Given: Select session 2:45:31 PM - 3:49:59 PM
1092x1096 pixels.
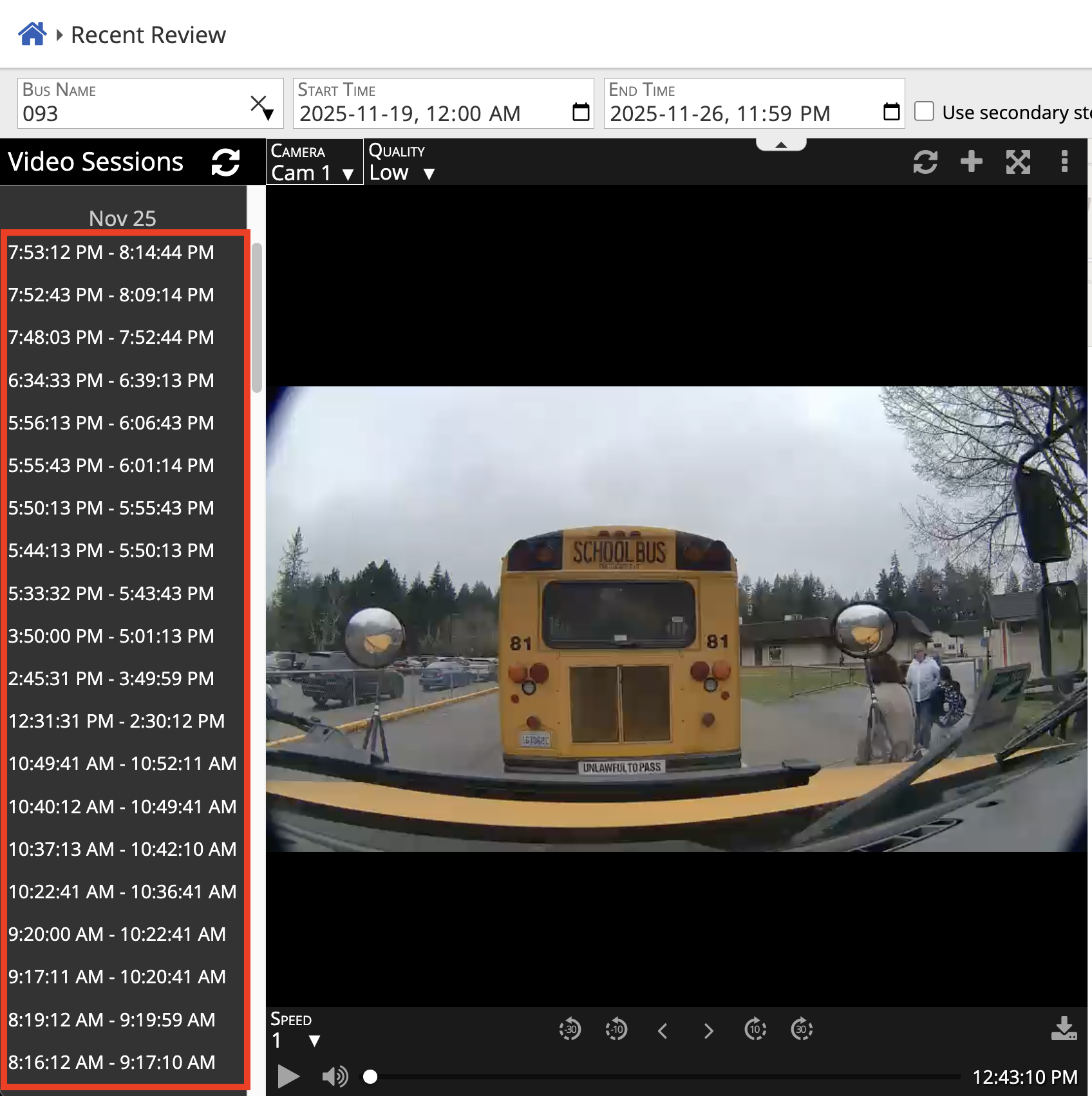Looking at the screenshot, I should [x=111, y=678].
